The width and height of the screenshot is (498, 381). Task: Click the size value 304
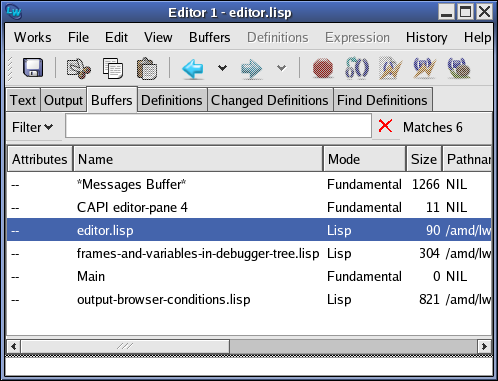pyautogui.click(x=429, y=253)
